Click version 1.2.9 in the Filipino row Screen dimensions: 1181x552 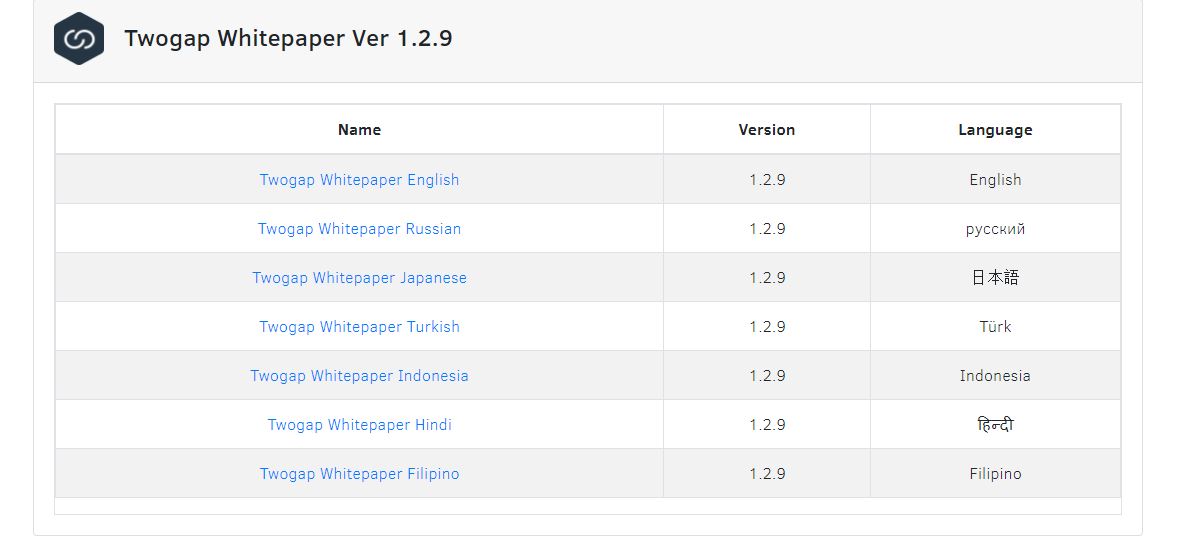(x=767, y=474)
